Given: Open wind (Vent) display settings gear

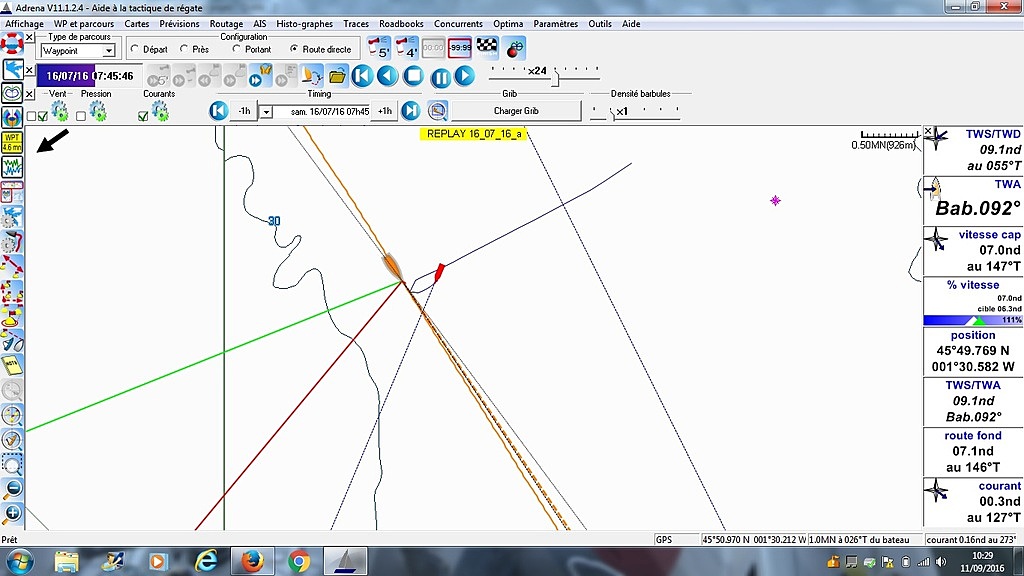Looking at the screenshot, I should pyautogui.click(x=59, y=112).
